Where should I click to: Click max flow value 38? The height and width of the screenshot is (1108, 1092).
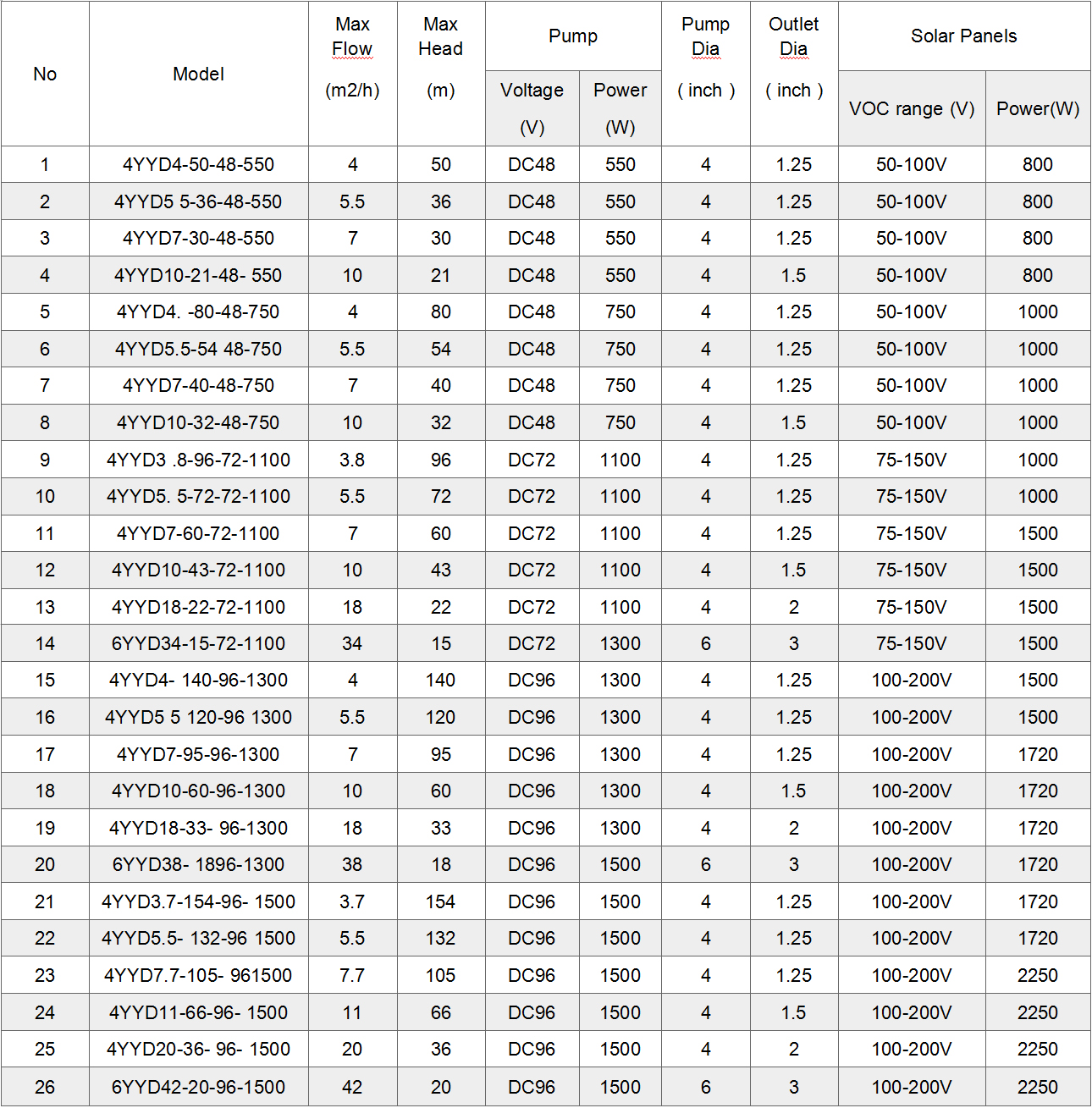[352, 864]
